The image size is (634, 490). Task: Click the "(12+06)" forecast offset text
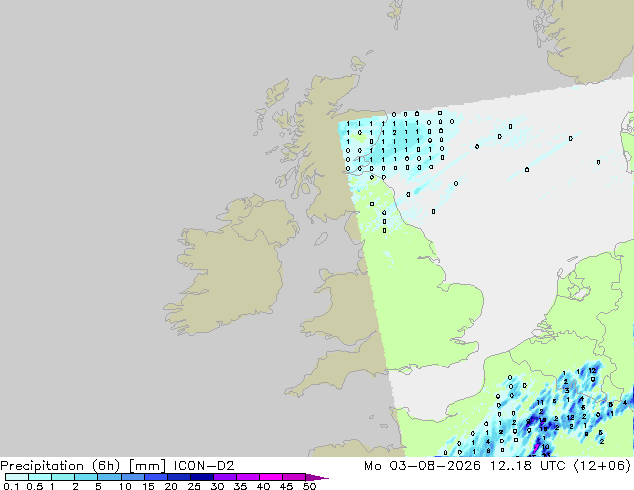click(602, 466)
